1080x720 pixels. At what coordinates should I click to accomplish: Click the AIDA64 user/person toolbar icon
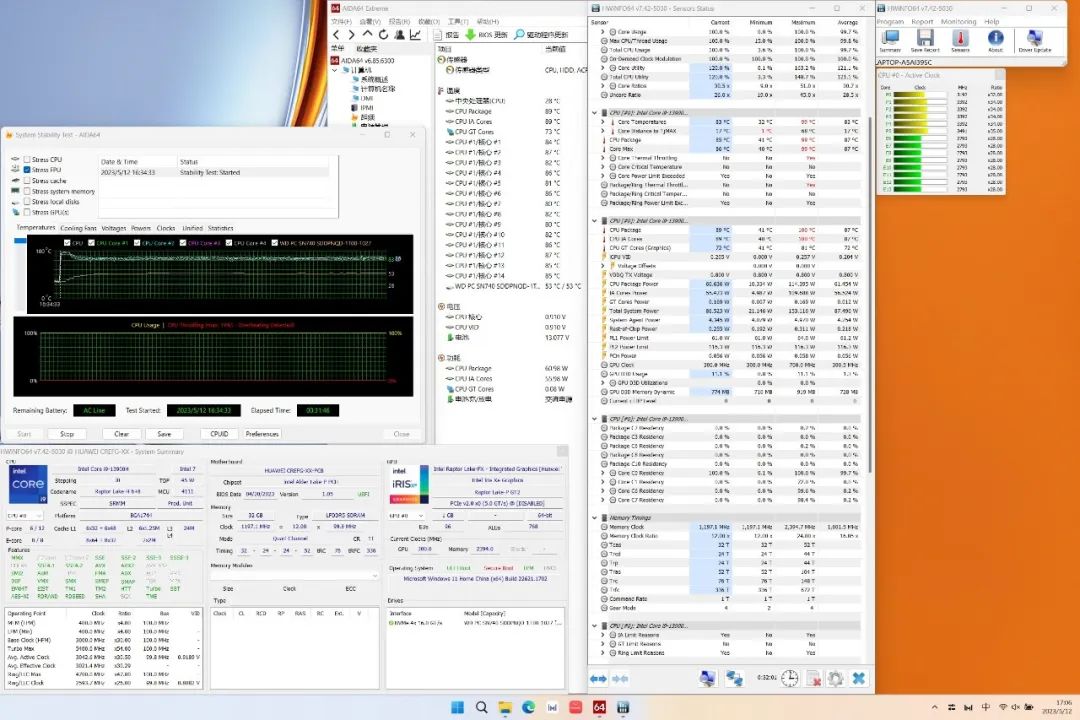point(399,34)
